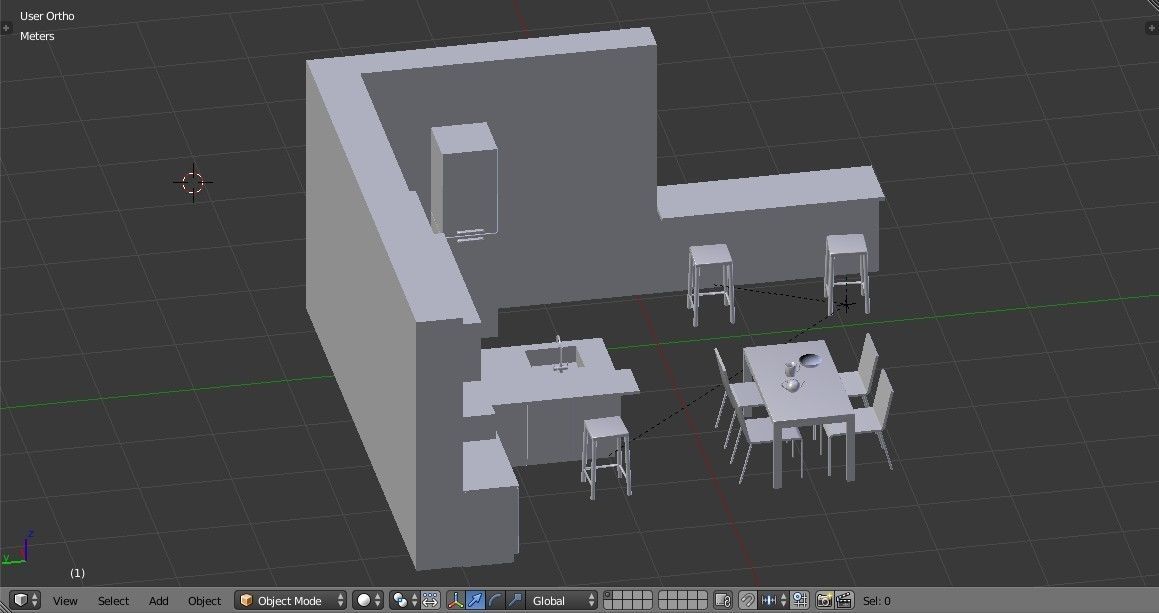Open the Add menu
The image size is (1159, 613).
[158, 601]
